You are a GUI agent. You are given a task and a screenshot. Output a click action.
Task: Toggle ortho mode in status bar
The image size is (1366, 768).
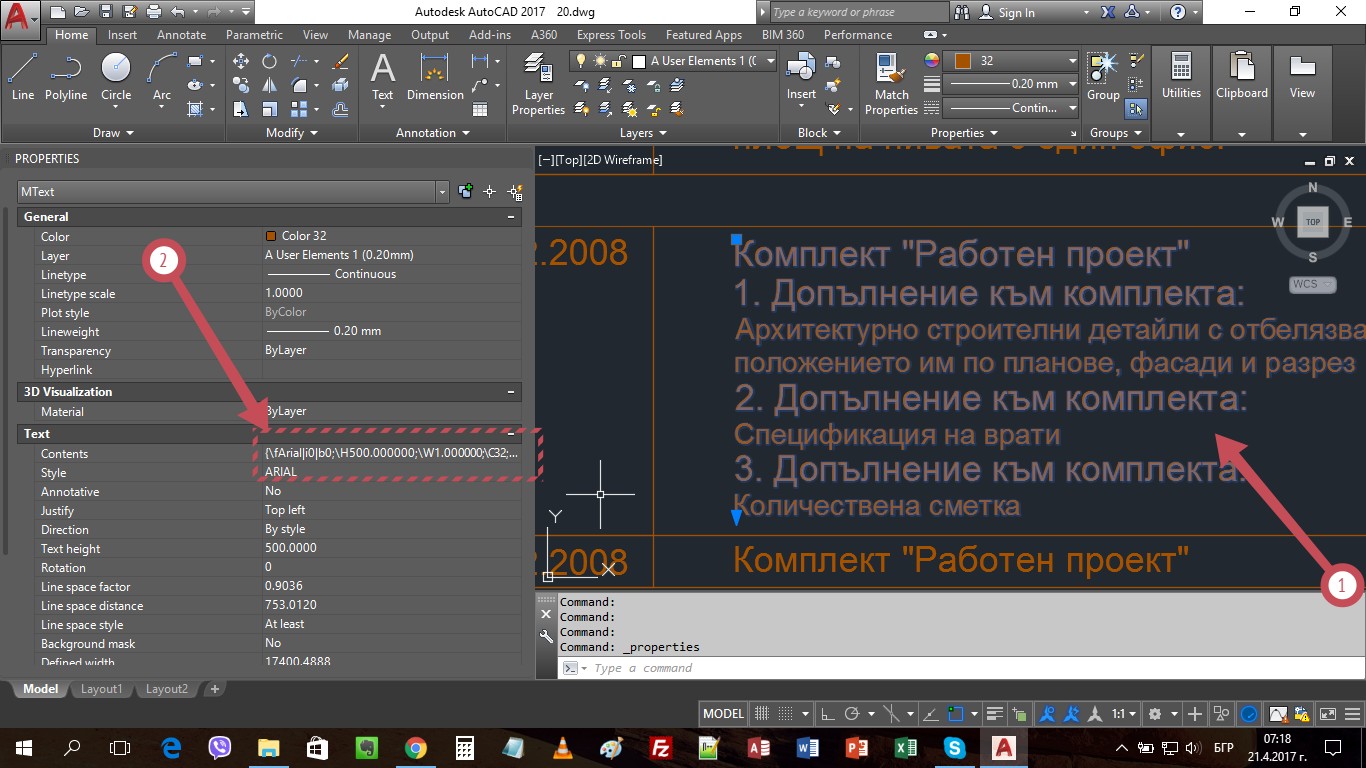[x=827, y=714]
